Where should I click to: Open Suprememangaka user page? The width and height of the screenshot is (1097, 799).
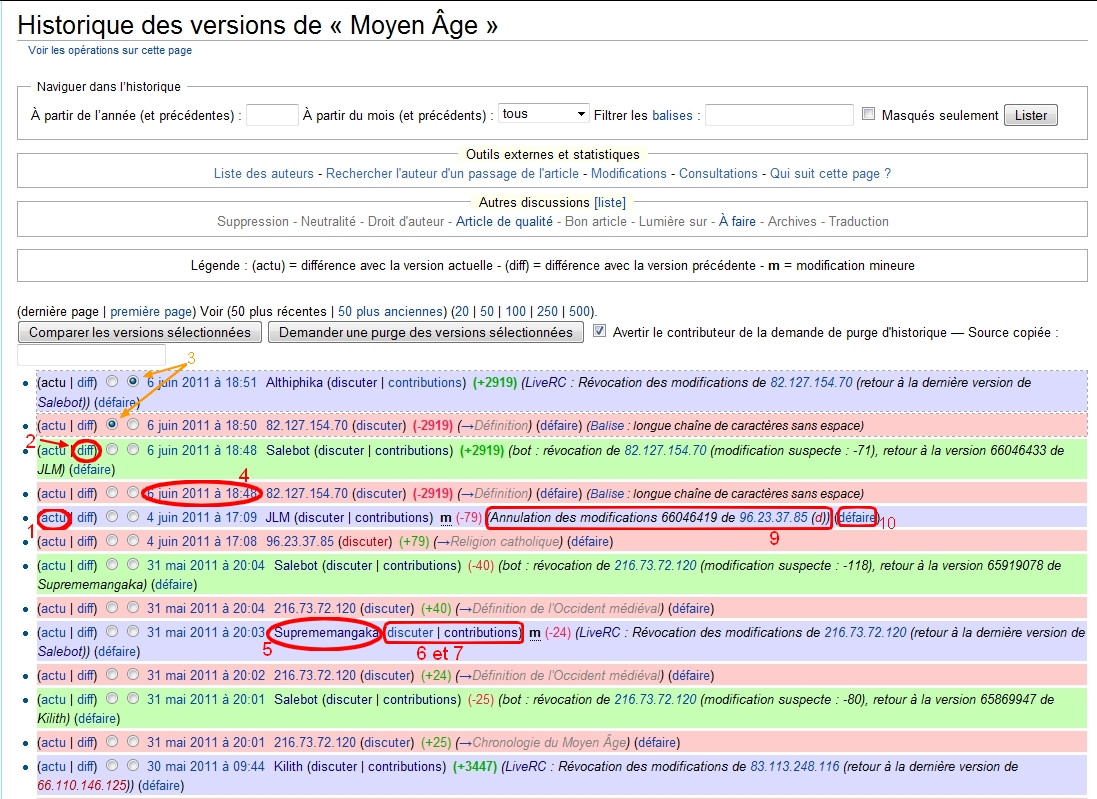click(x=326, y=632)
